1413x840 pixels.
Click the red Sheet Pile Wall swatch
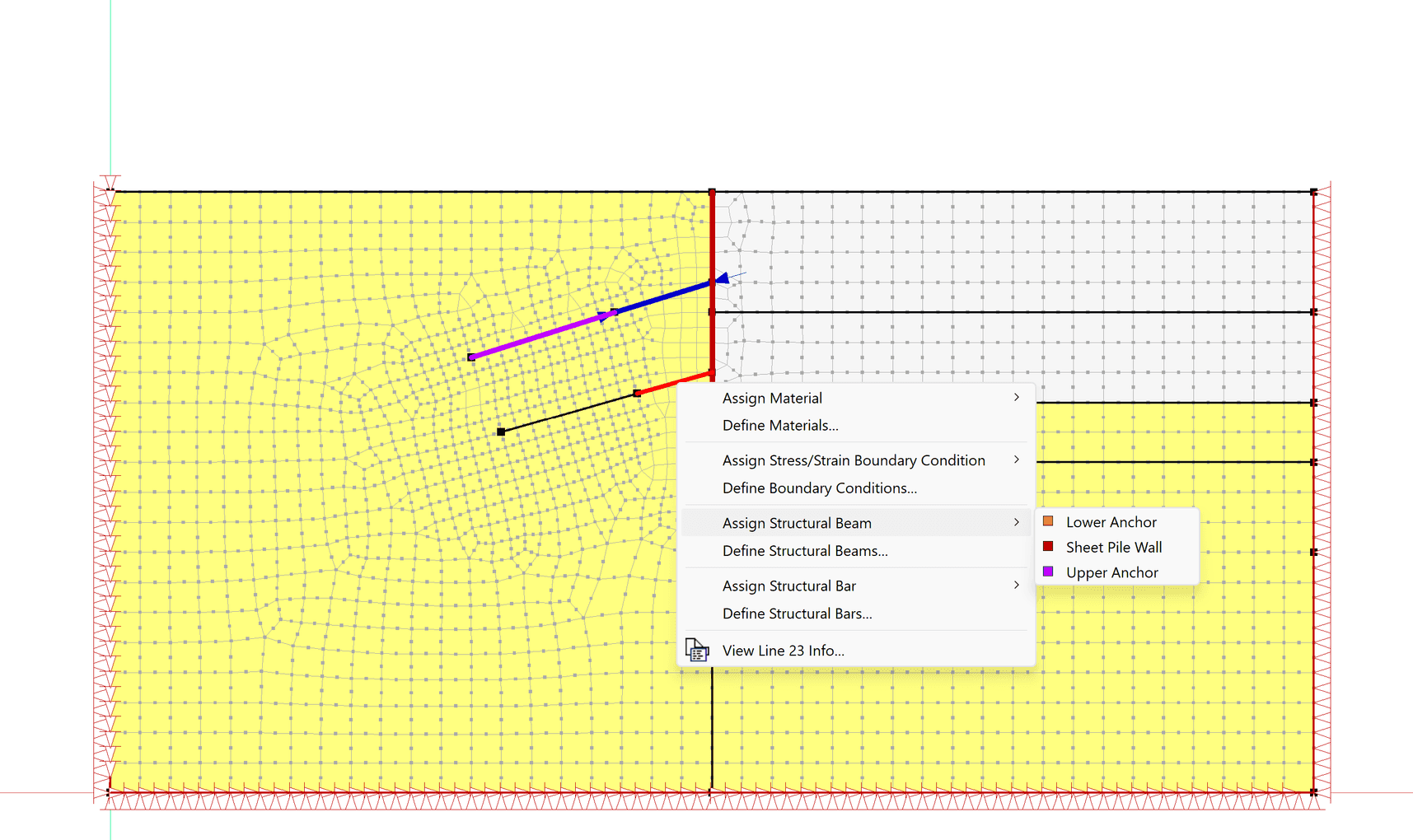click(x=1048, y=547)
